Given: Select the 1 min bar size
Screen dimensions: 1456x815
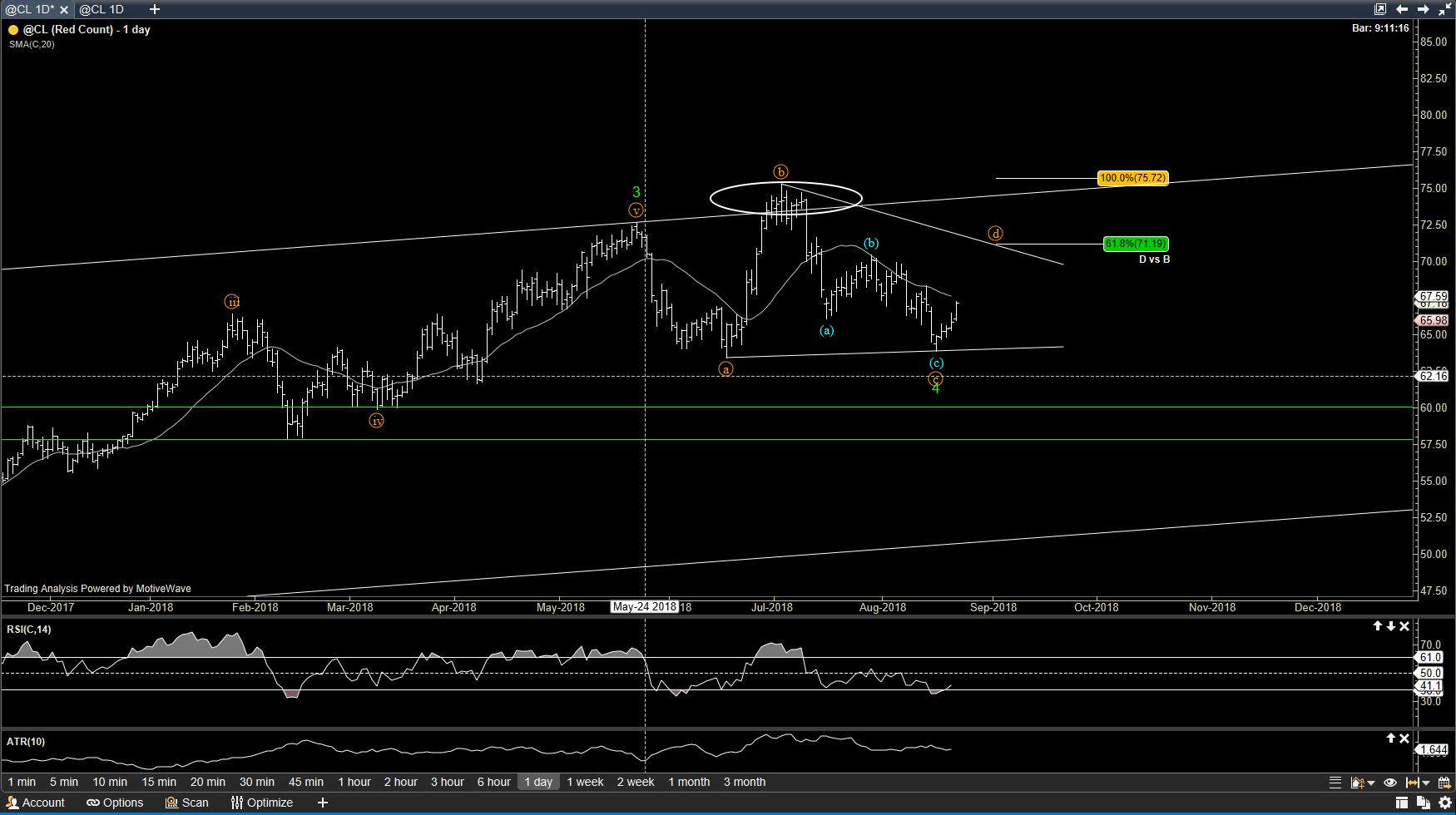Looking at the screenshot, I should (x=22, y=782).
